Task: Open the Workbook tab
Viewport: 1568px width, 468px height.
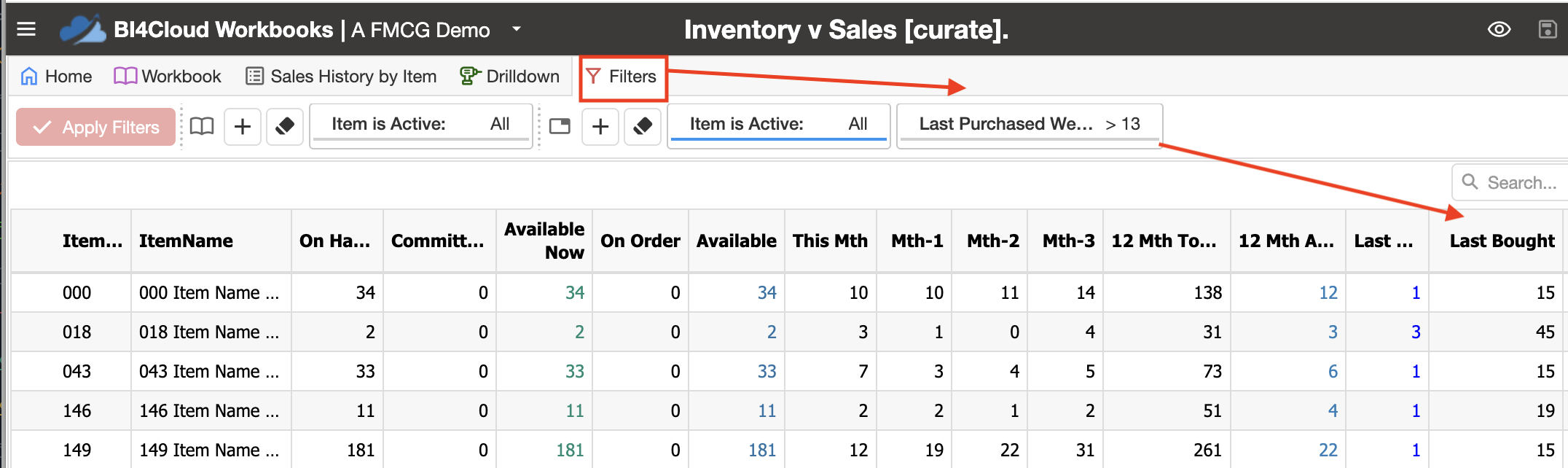Action: 168,76
